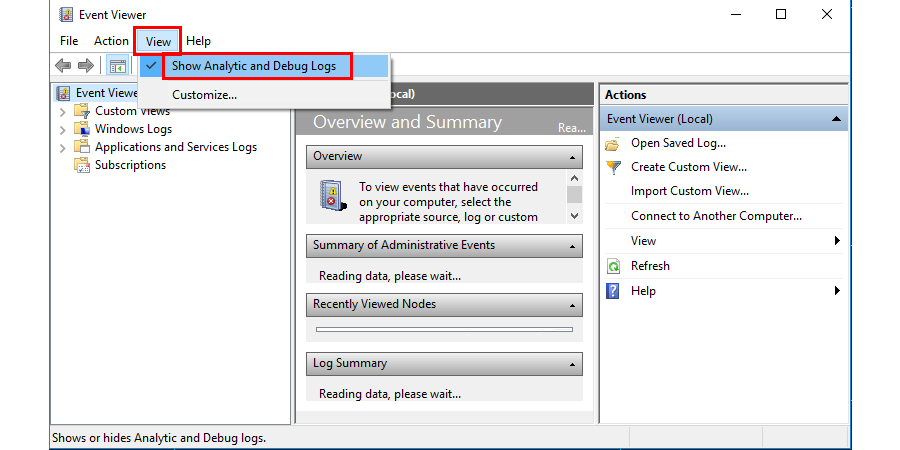Screen dimensions: 900x450
Task: Click Open Saved Log... action
Action: pos(678,143)
